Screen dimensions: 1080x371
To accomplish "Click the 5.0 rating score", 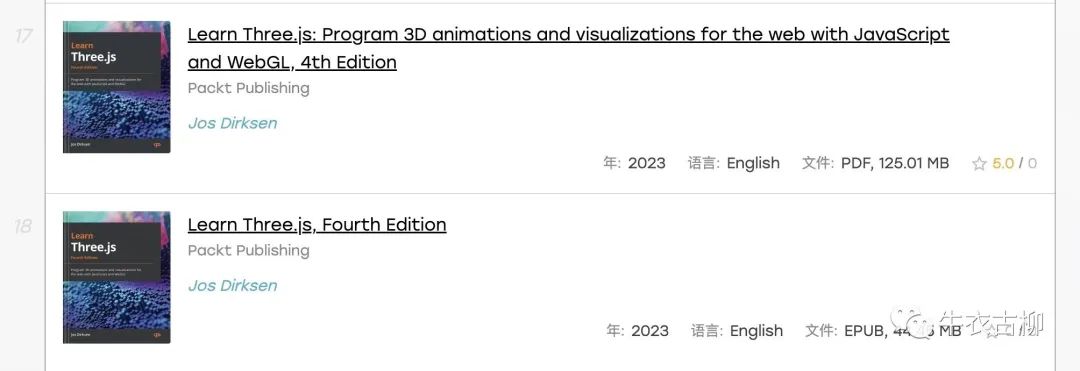I will 1003,164.
